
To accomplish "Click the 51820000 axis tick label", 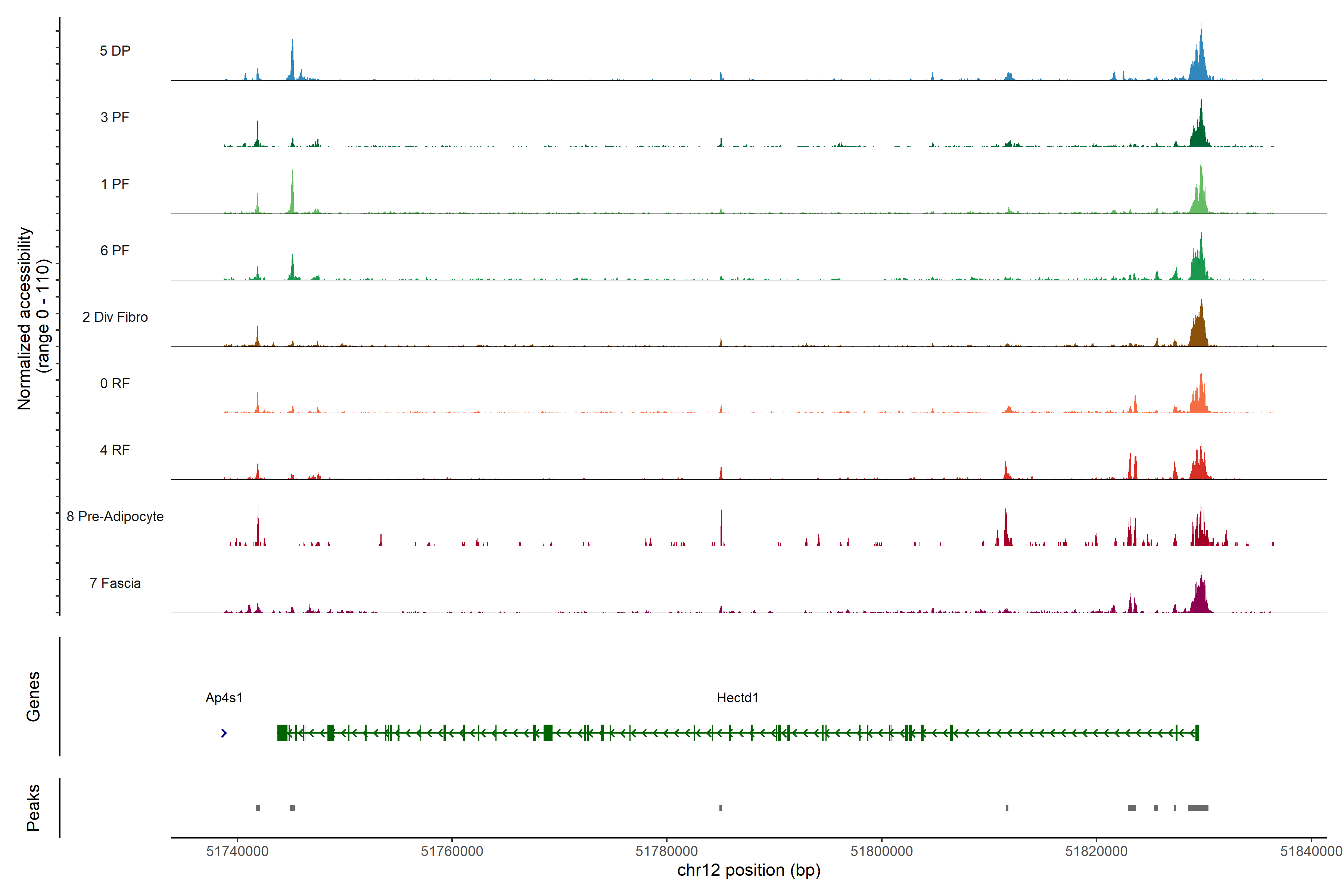I will click(x=1096, y=852).
